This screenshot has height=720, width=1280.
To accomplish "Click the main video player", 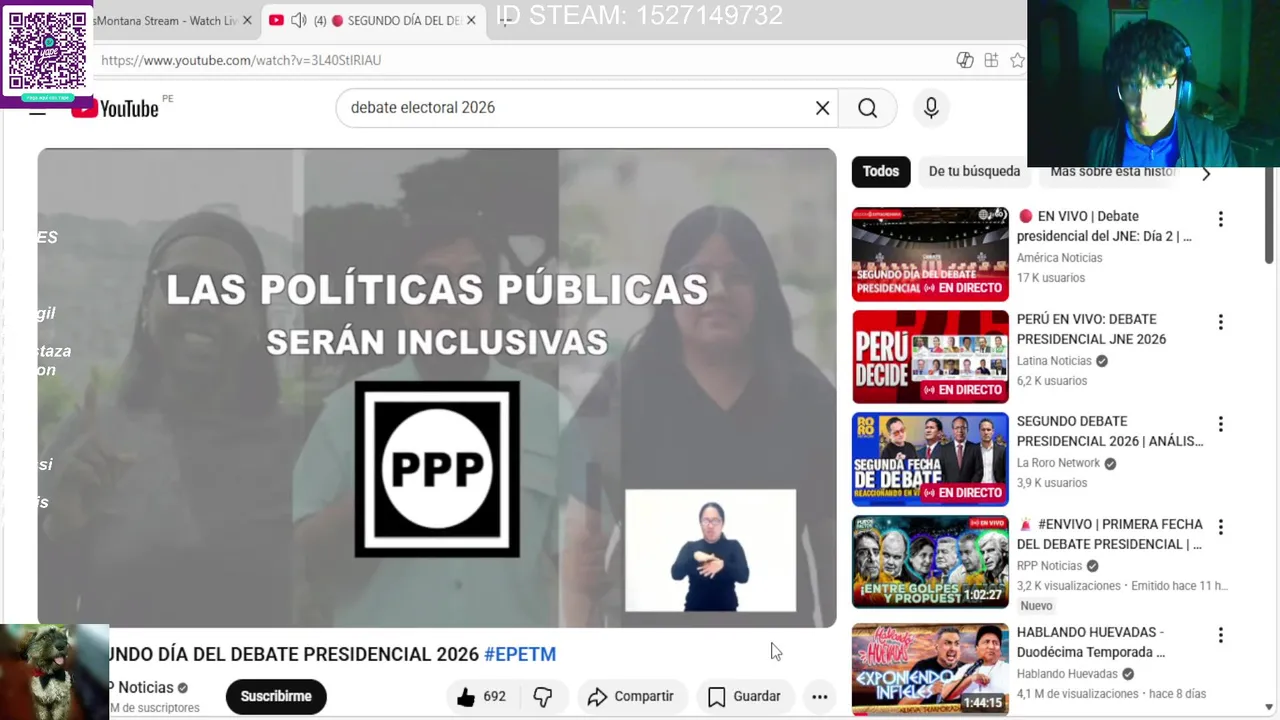I will [437, 388].
